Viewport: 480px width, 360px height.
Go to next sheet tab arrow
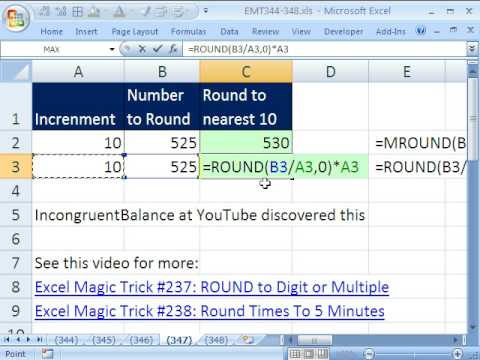[x=29, y=340]
